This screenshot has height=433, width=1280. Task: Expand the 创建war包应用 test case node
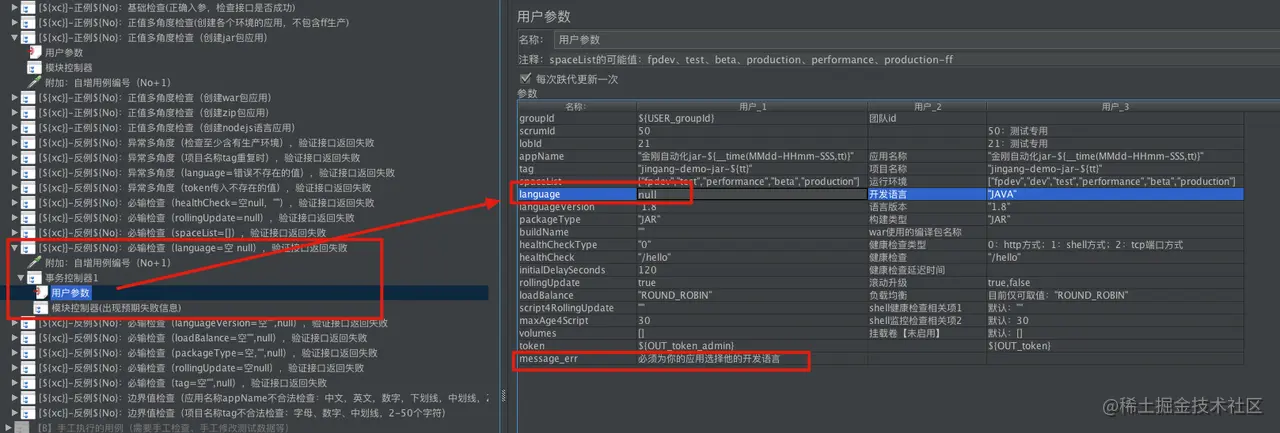14,98
